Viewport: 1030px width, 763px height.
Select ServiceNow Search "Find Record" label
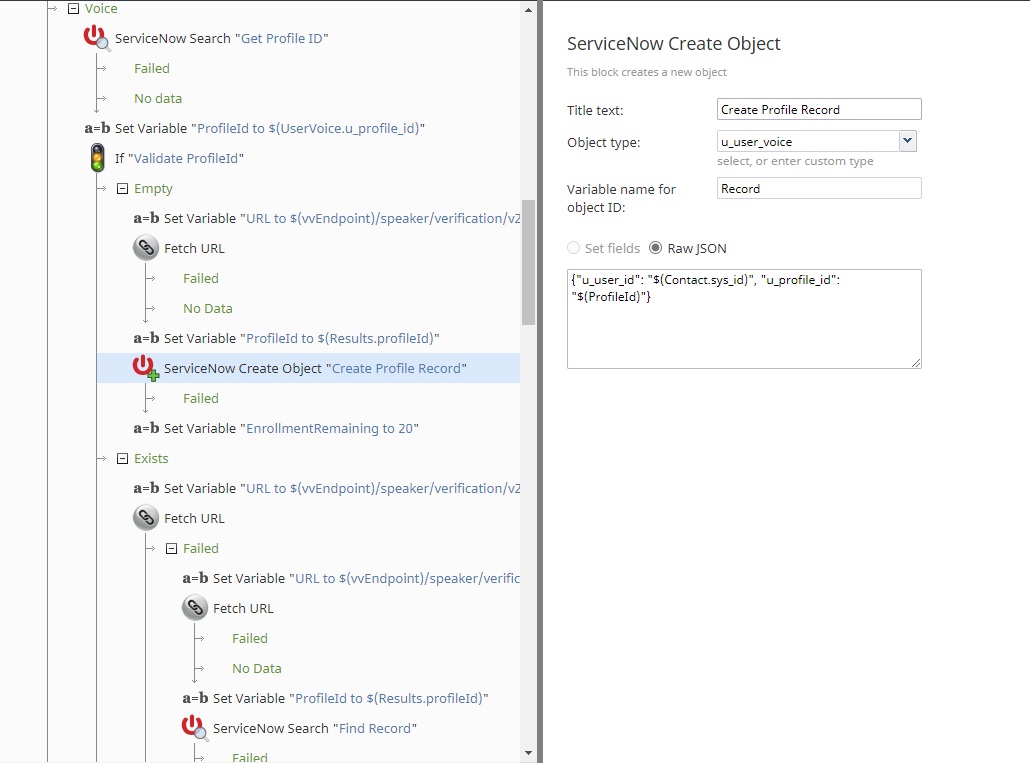point(315,728)
